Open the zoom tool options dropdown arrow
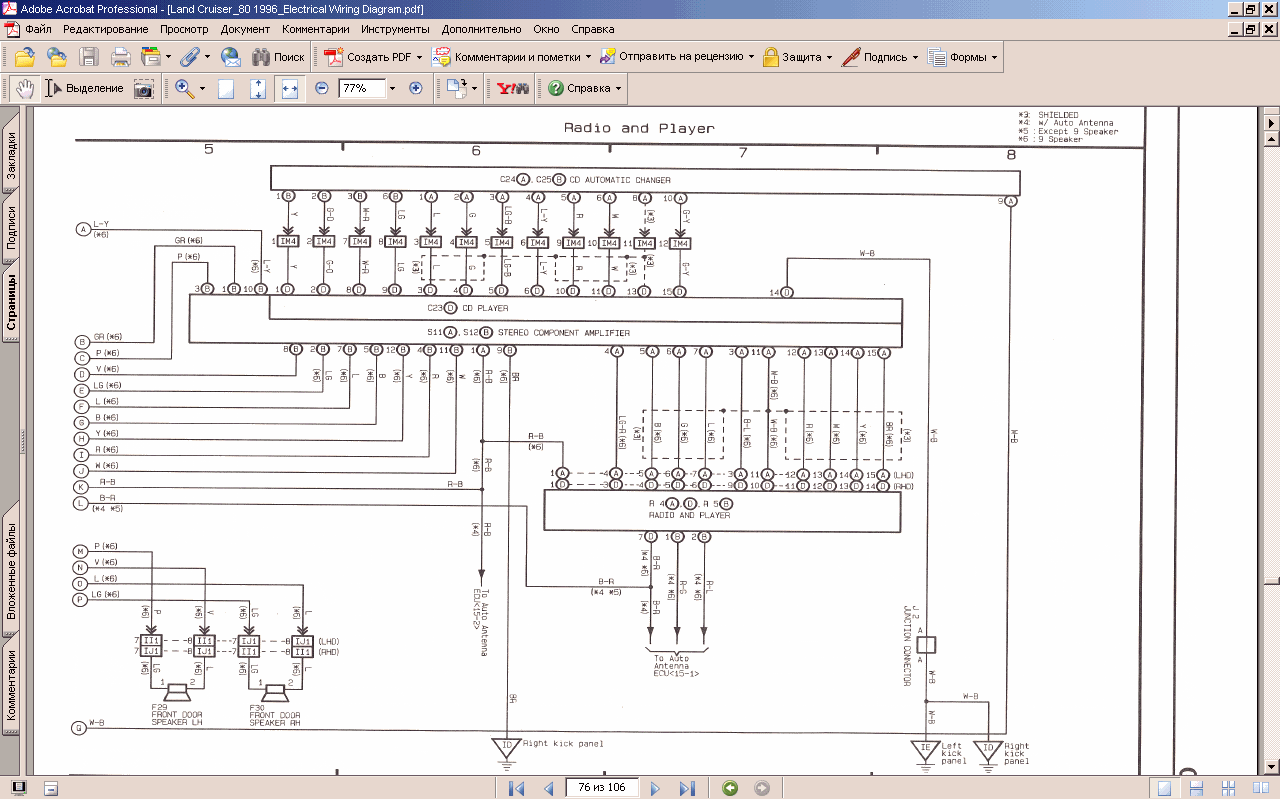Image resolution: width=1280 pixels, height=800 pixels. 202,88
